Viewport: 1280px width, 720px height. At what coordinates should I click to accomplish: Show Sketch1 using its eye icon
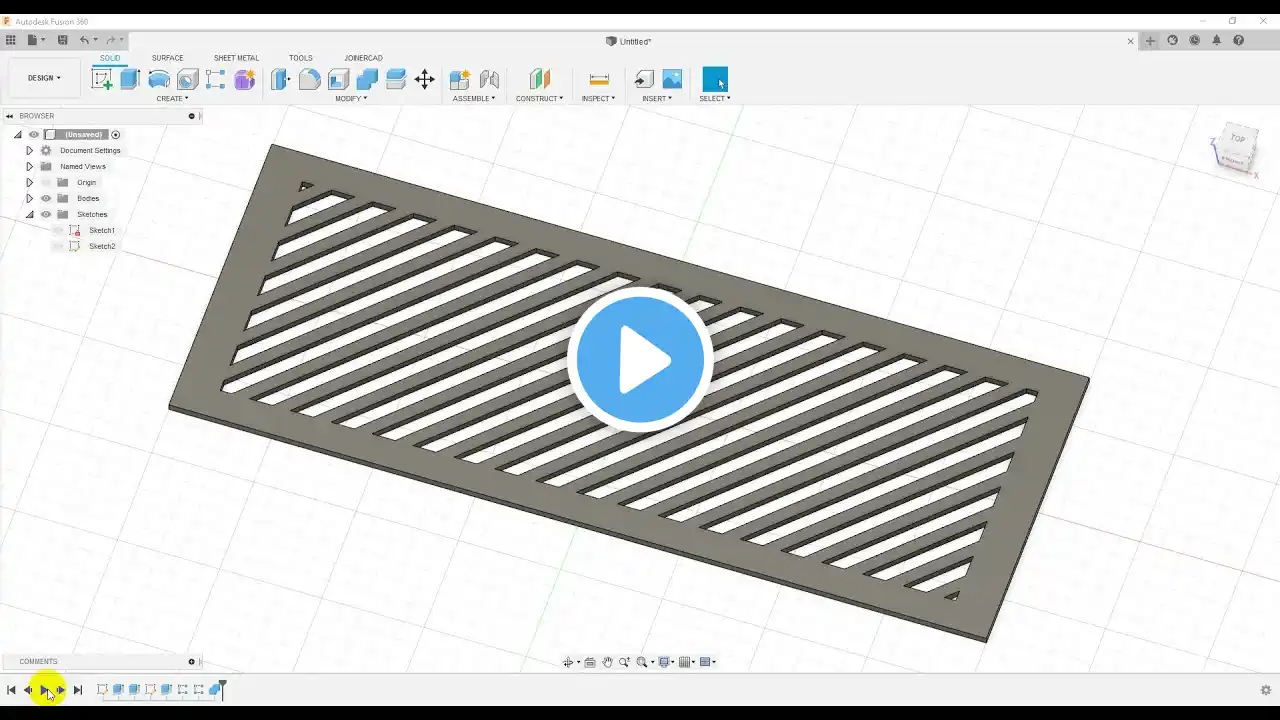pos(58,230)
